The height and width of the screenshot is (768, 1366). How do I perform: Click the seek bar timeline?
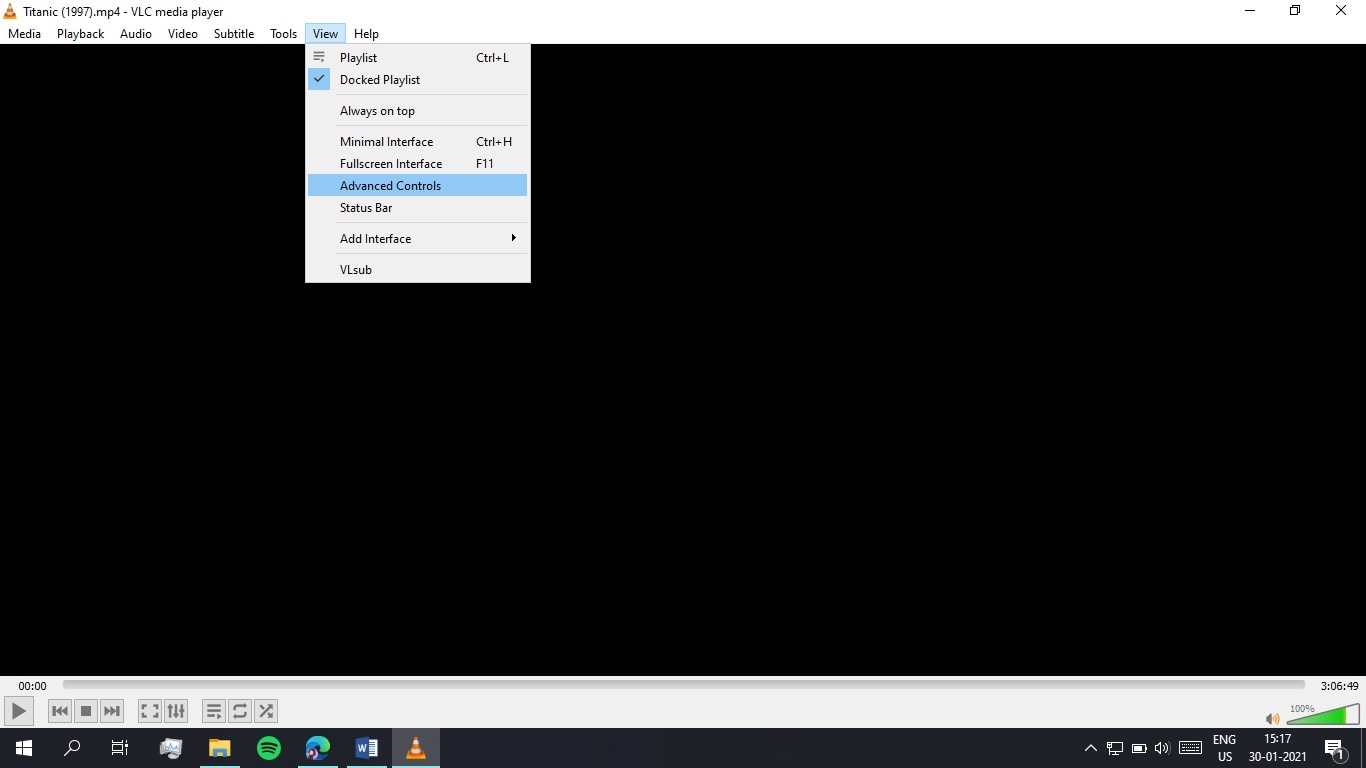[684, 685]
